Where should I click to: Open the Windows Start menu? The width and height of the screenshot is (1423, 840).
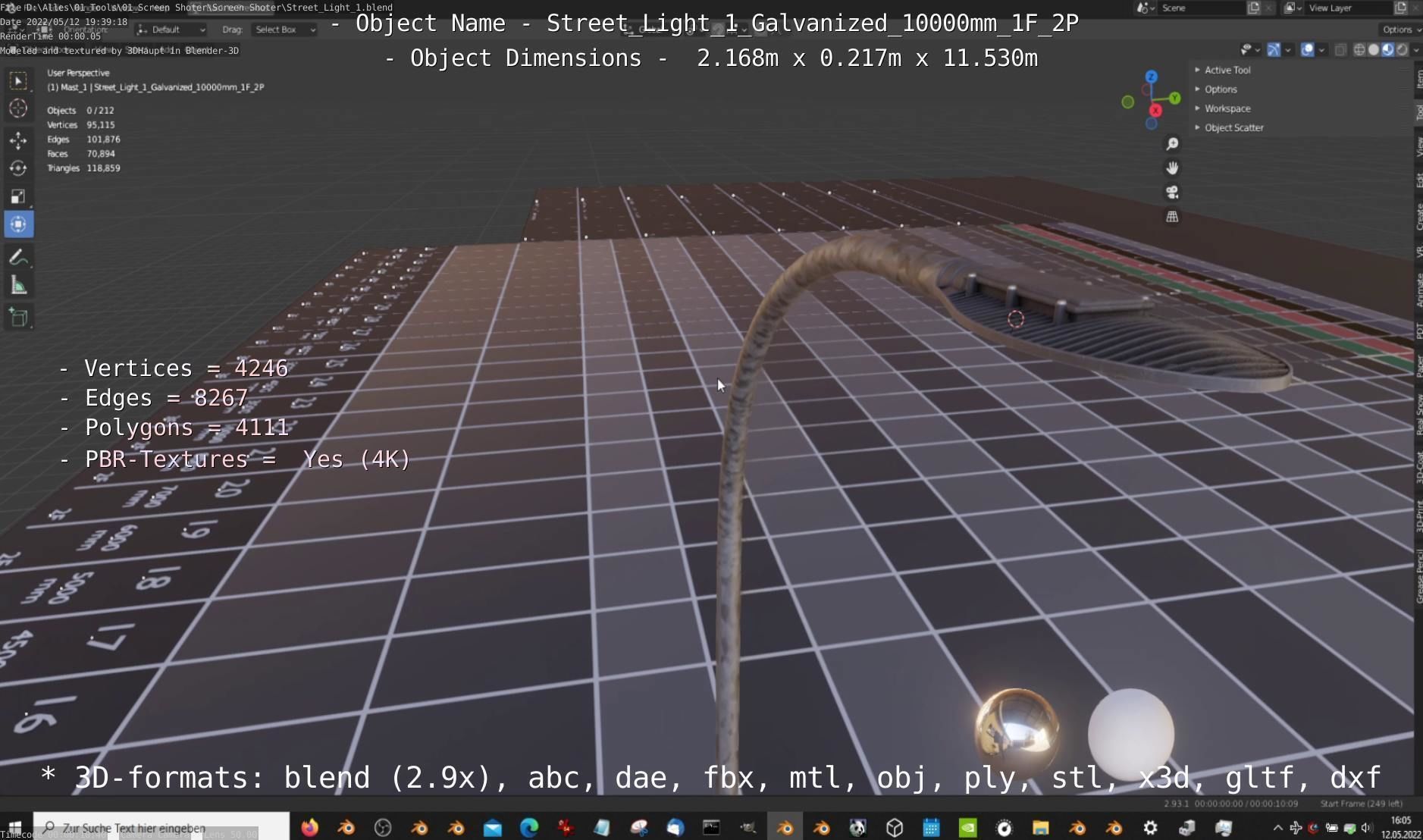coord(15,827)
